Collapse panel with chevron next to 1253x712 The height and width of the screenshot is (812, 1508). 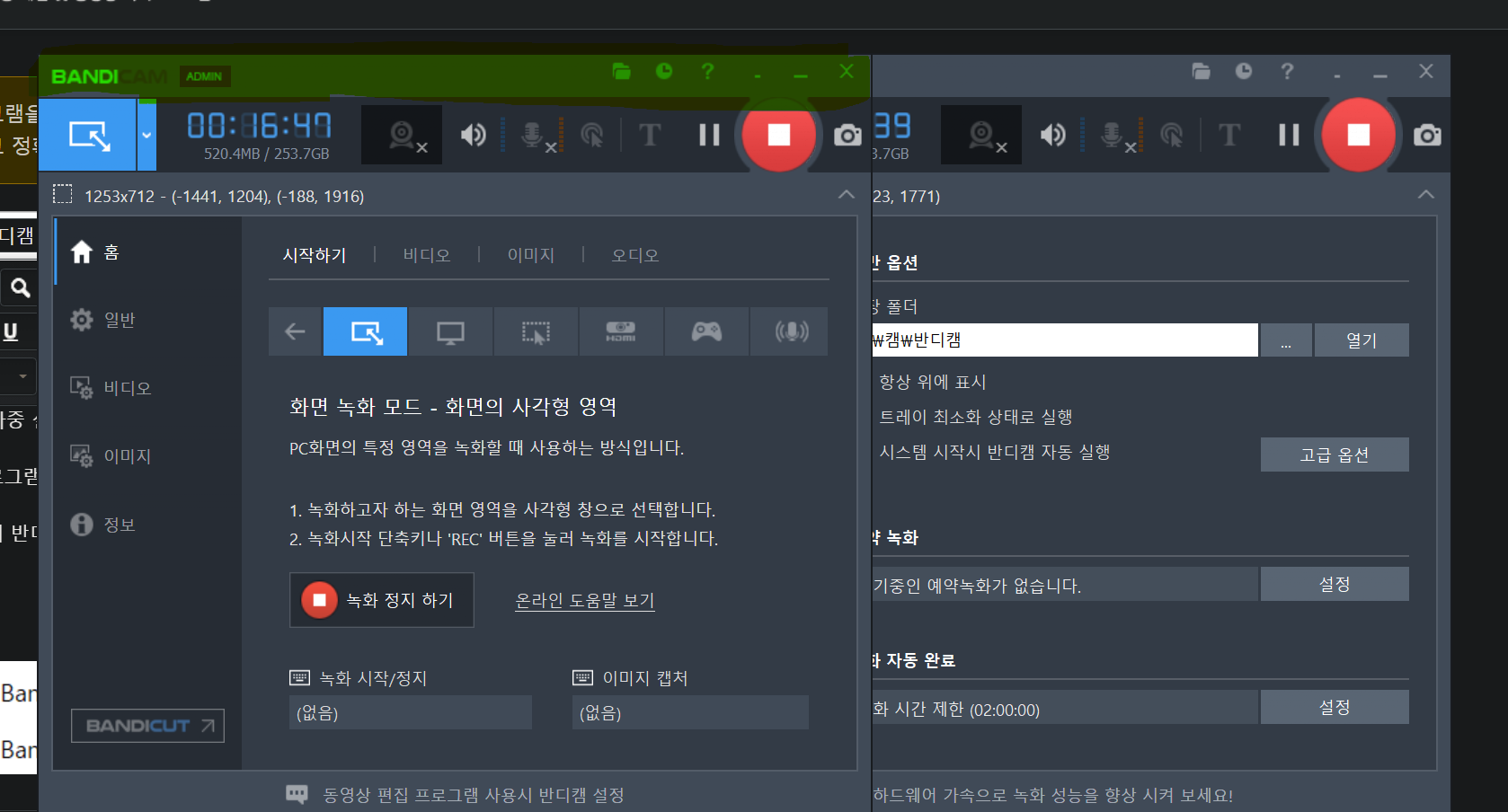(846, 195)
